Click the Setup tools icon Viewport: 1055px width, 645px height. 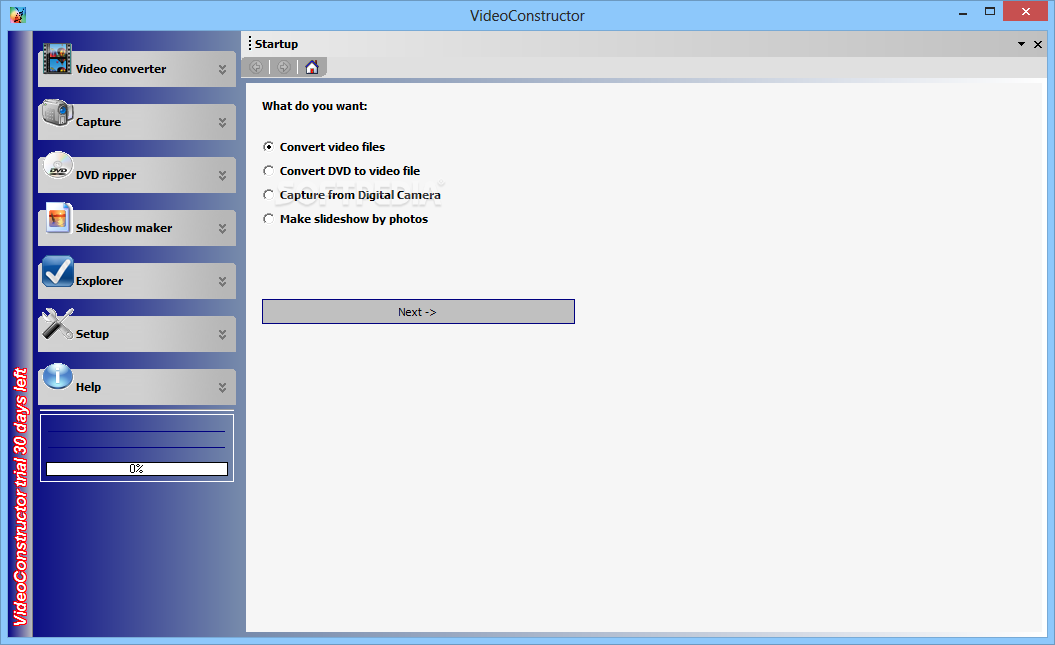pos(57,324)
